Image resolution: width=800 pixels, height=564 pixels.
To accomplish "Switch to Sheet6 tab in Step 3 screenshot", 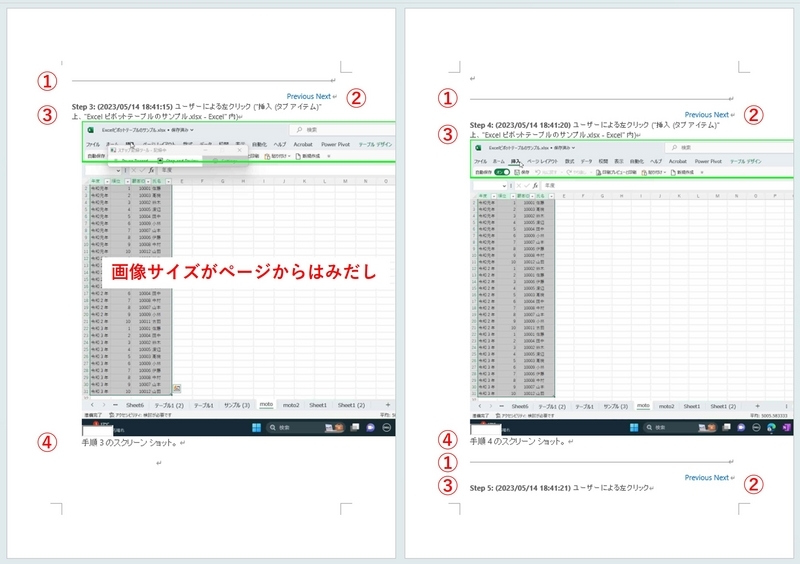I will coord(135,405).
